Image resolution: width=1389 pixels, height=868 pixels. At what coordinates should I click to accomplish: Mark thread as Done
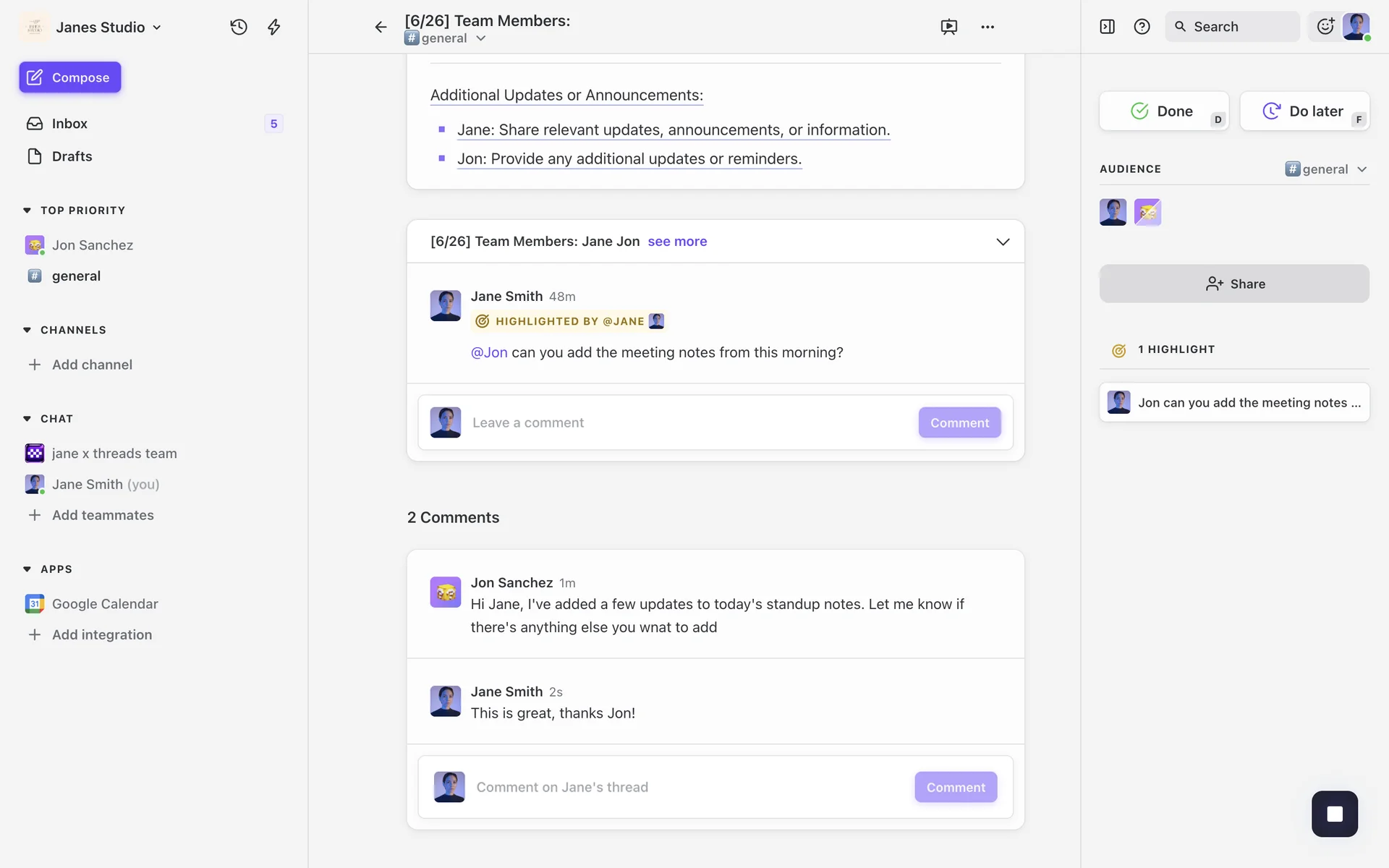coord(1163,111)
